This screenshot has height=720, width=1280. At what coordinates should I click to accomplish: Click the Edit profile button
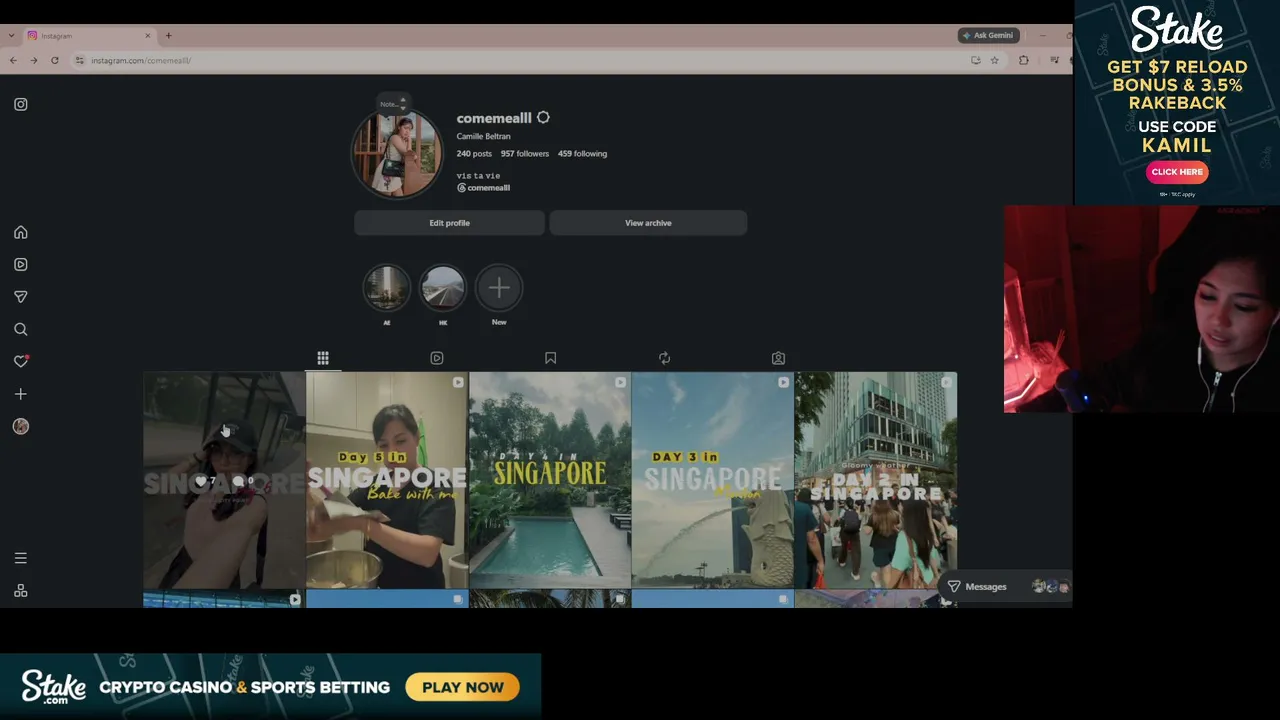click(449, 223)
